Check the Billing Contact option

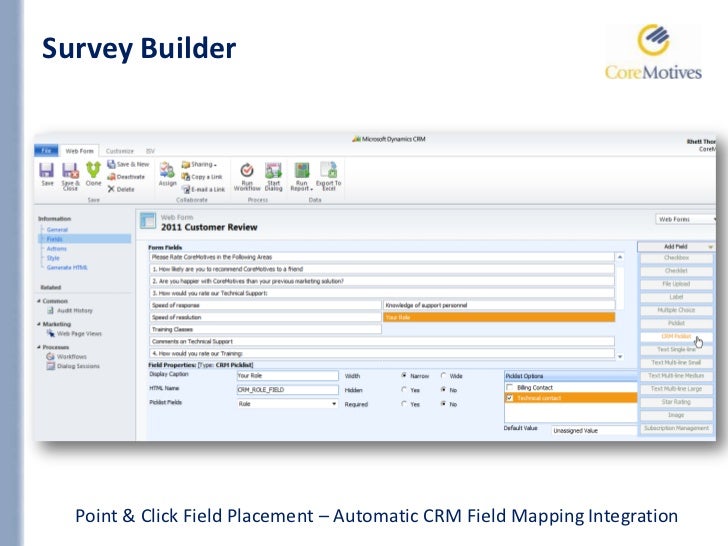[510, 387]
